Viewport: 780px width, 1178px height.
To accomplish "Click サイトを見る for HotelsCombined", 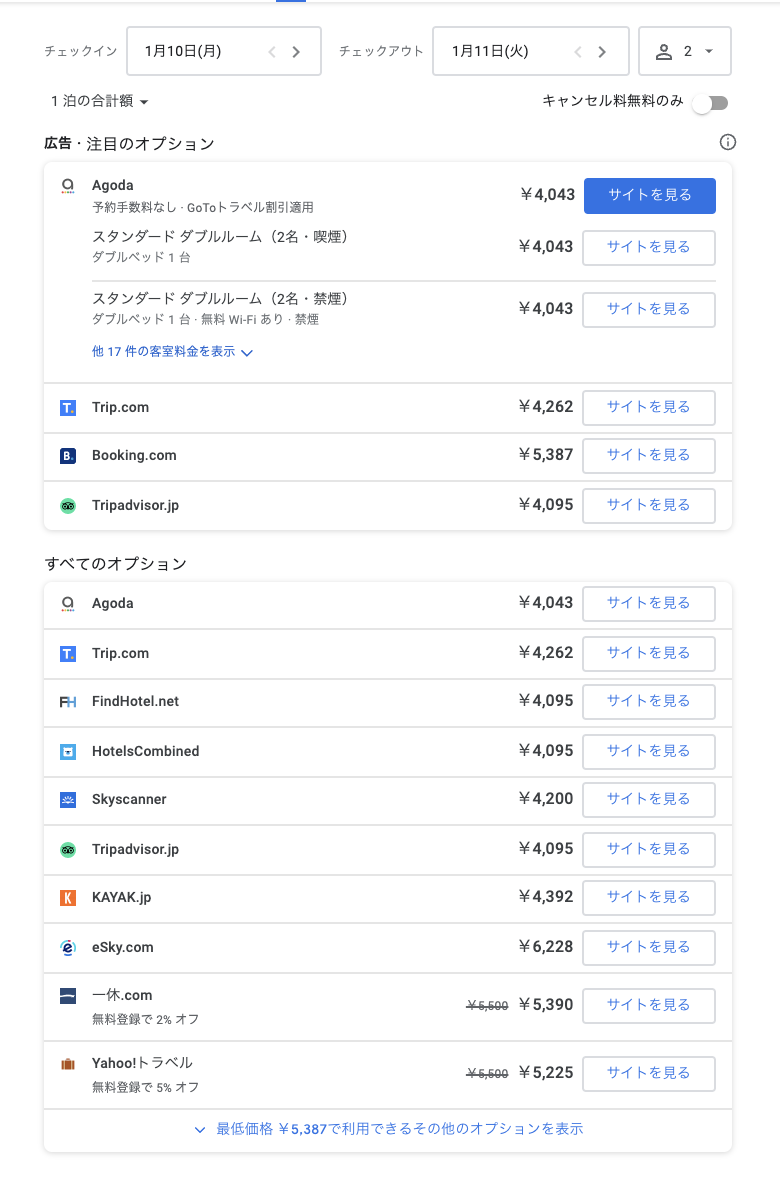I will click(649, 751).
